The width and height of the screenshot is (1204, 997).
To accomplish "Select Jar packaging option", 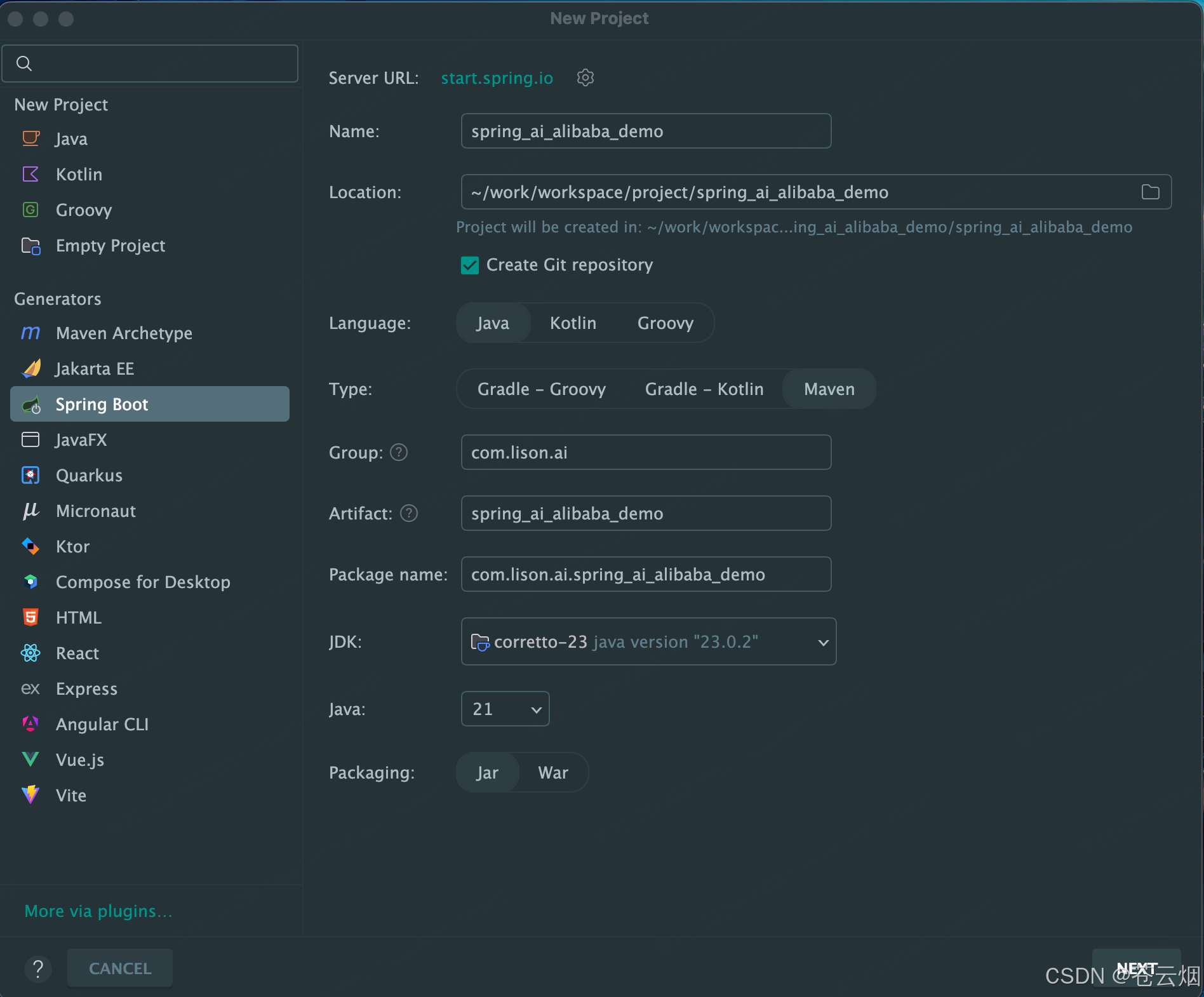I will [x=487, y=773].
